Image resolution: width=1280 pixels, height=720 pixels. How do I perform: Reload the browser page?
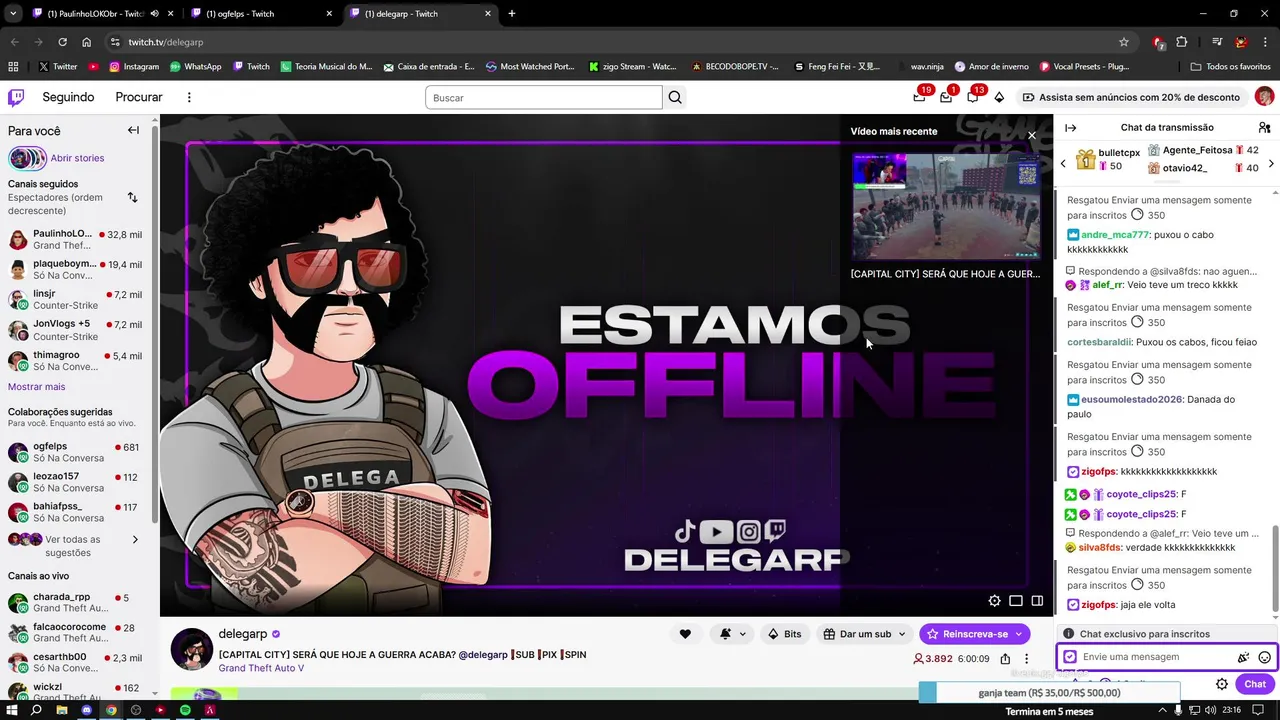pos(62,42)
